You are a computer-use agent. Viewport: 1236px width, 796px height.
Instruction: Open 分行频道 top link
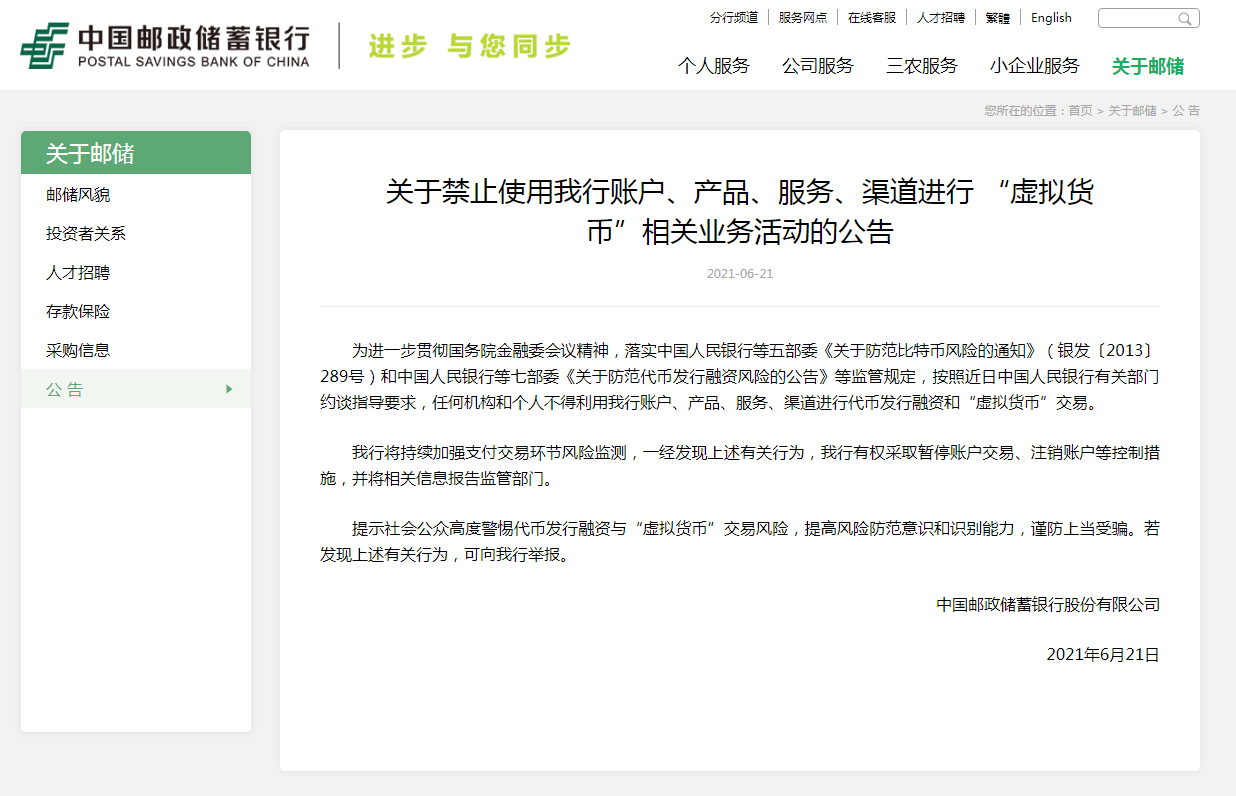pos(734,18)
